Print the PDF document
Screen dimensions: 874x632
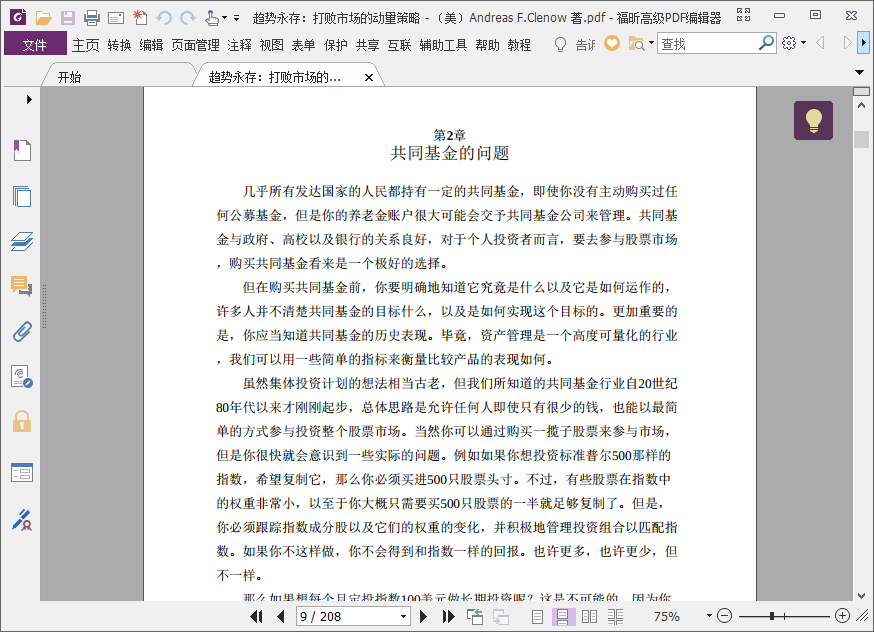pos(92,18)
